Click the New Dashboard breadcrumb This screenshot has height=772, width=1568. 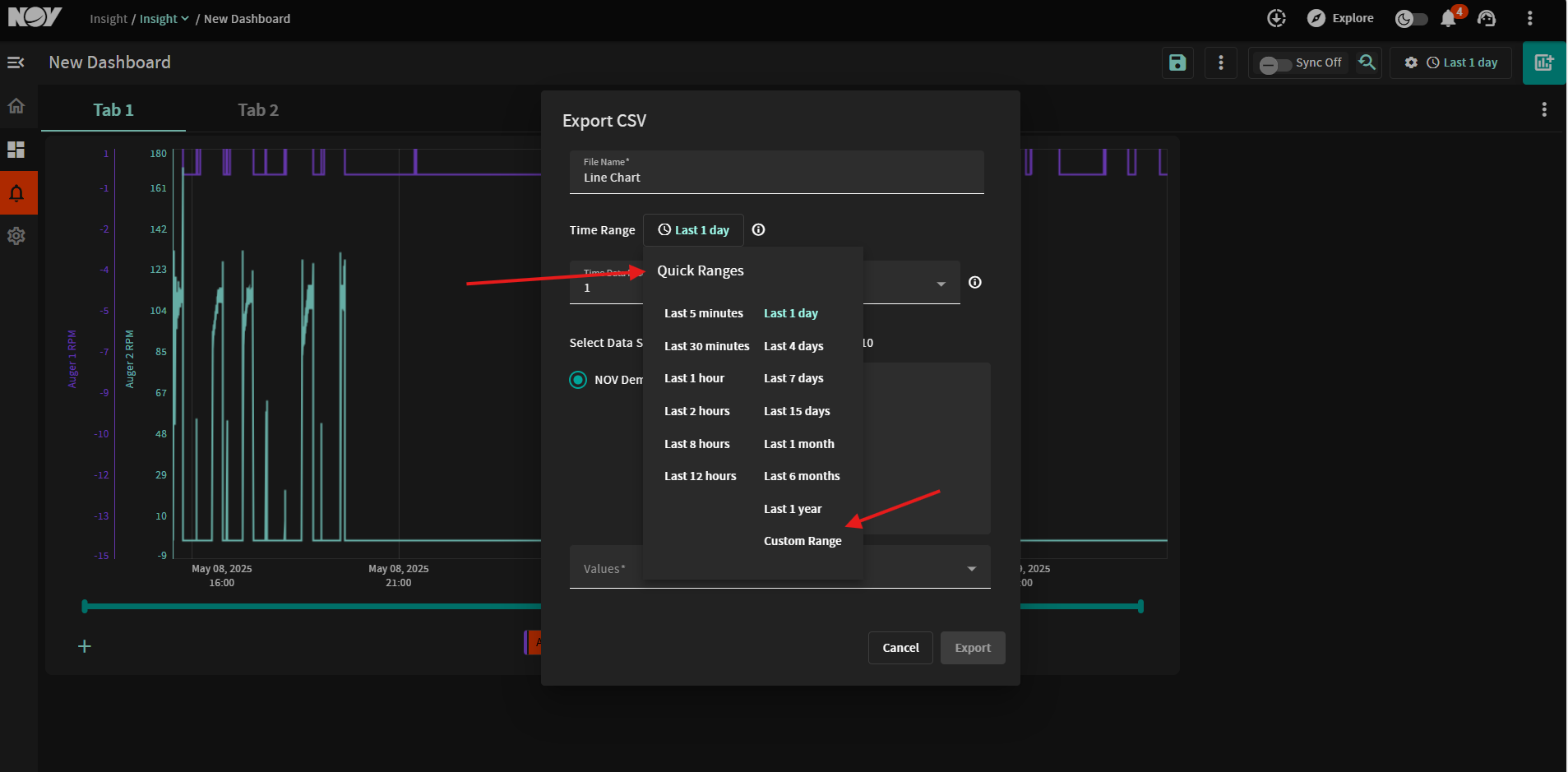coord(247,19)
